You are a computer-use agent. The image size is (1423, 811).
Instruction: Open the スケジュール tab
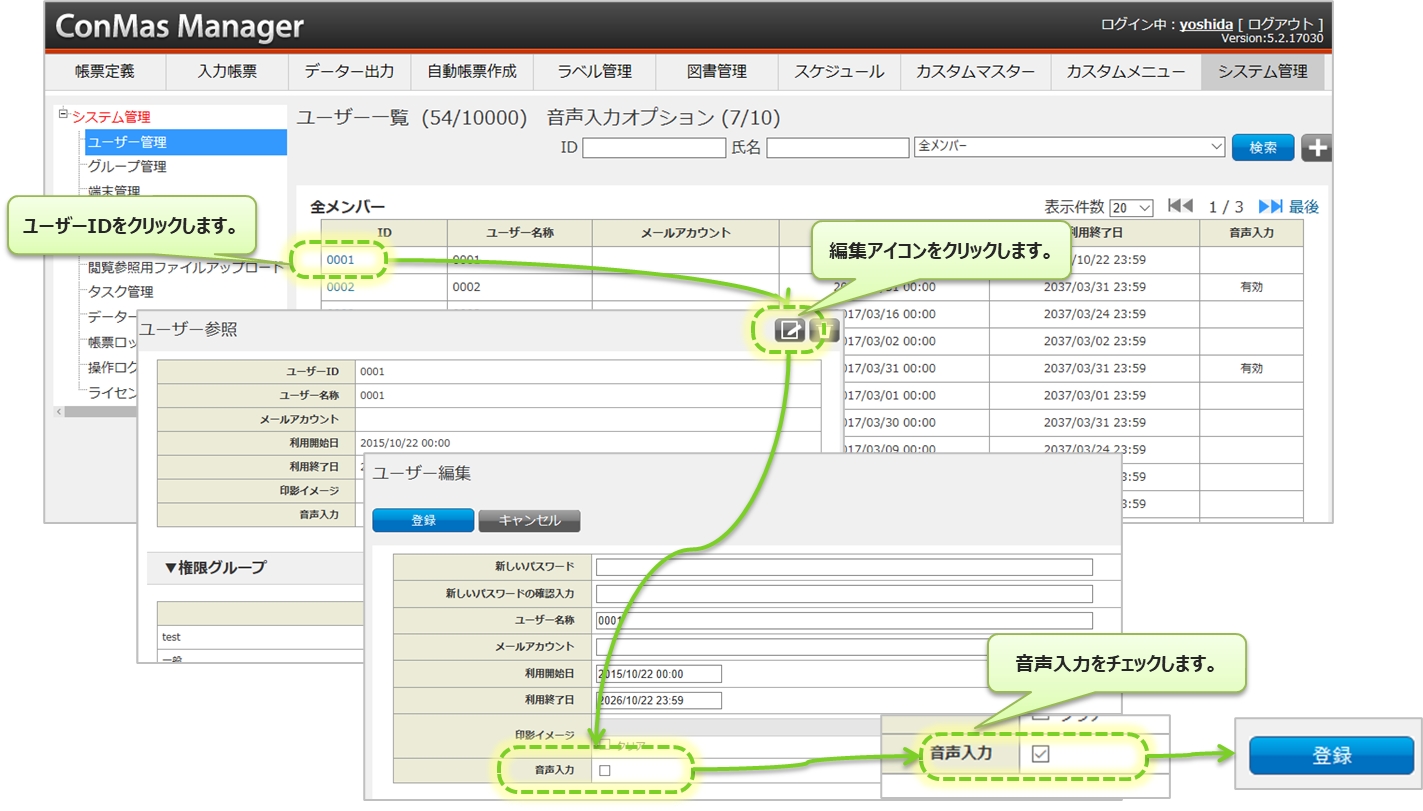(x=839, y=72)
